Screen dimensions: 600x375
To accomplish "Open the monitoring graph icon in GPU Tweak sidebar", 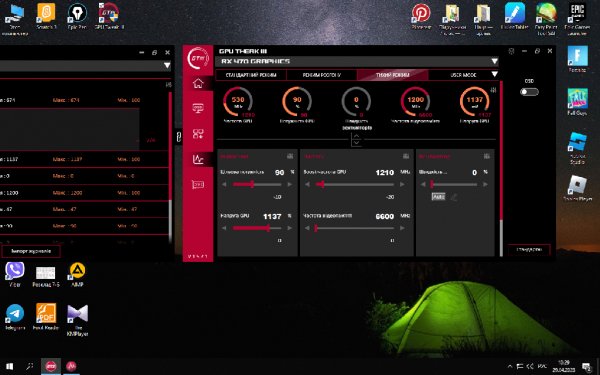I will [x=198, y=159].
